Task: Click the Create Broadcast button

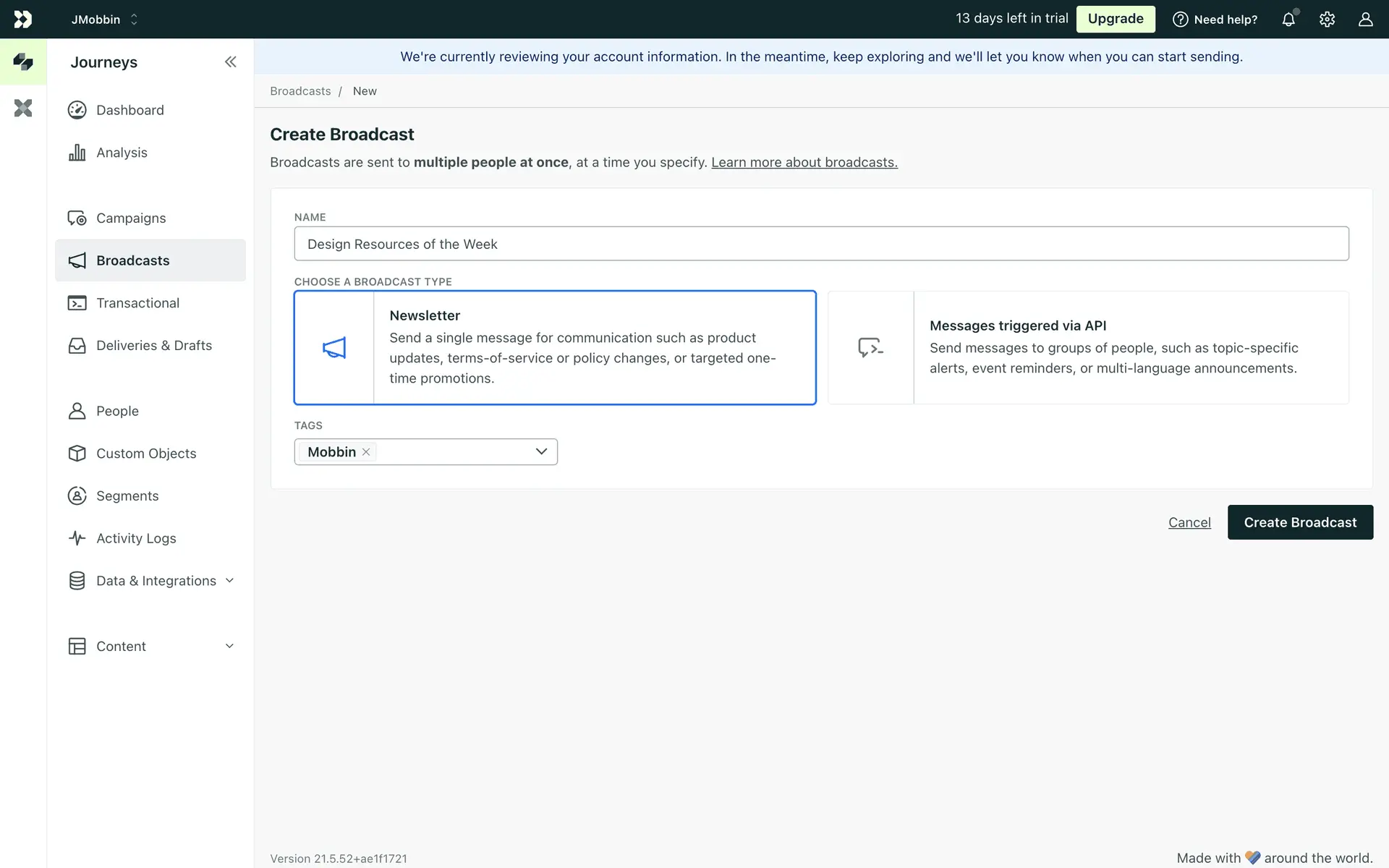Action: [x=1300, y=522]
